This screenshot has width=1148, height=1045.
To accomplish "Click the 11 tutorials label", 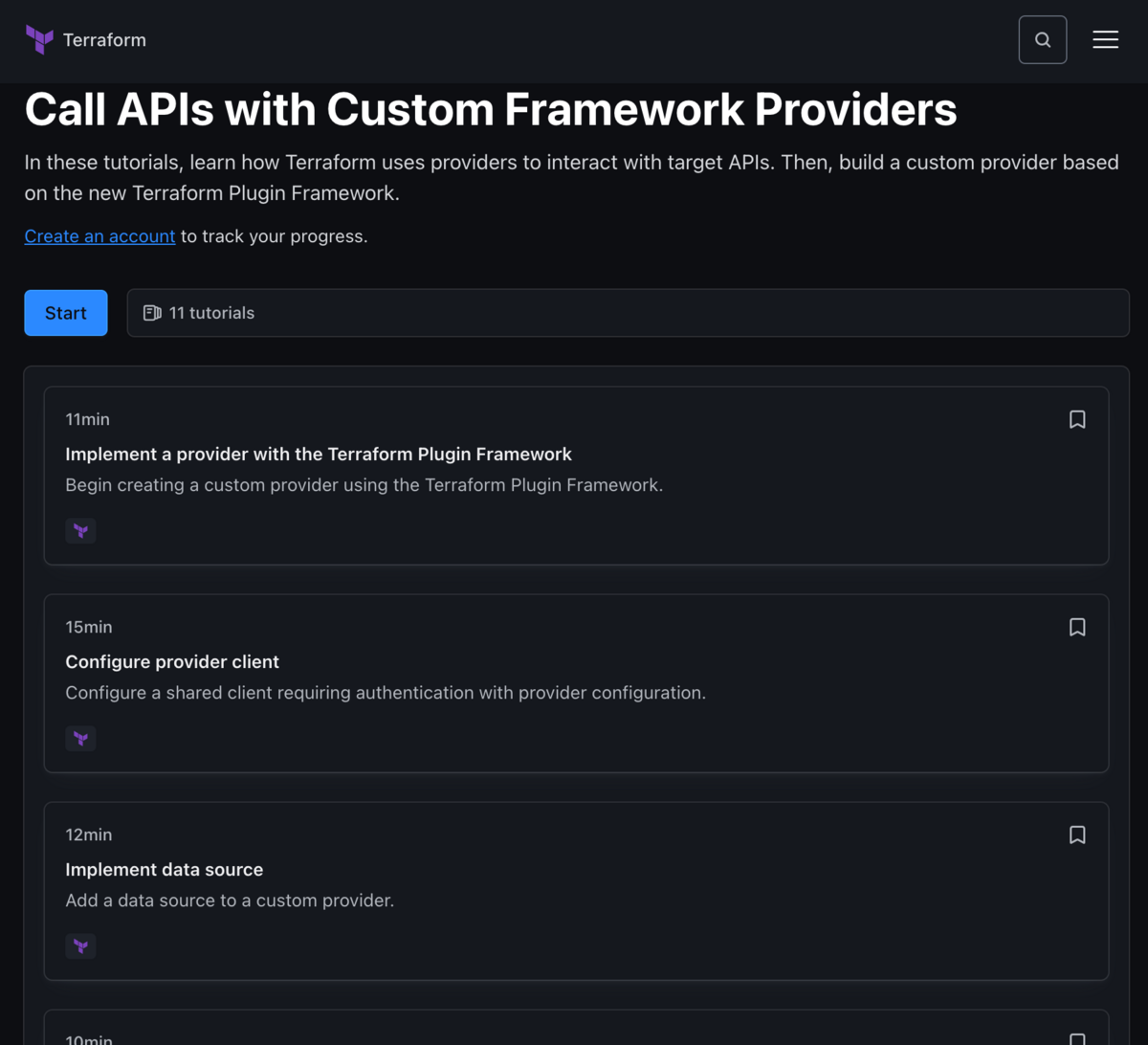I will [211, 313].
